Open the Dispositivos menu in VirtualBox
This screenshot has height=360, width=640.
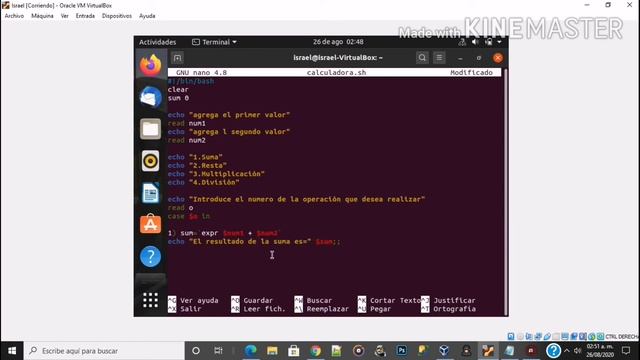click(117, 16)
